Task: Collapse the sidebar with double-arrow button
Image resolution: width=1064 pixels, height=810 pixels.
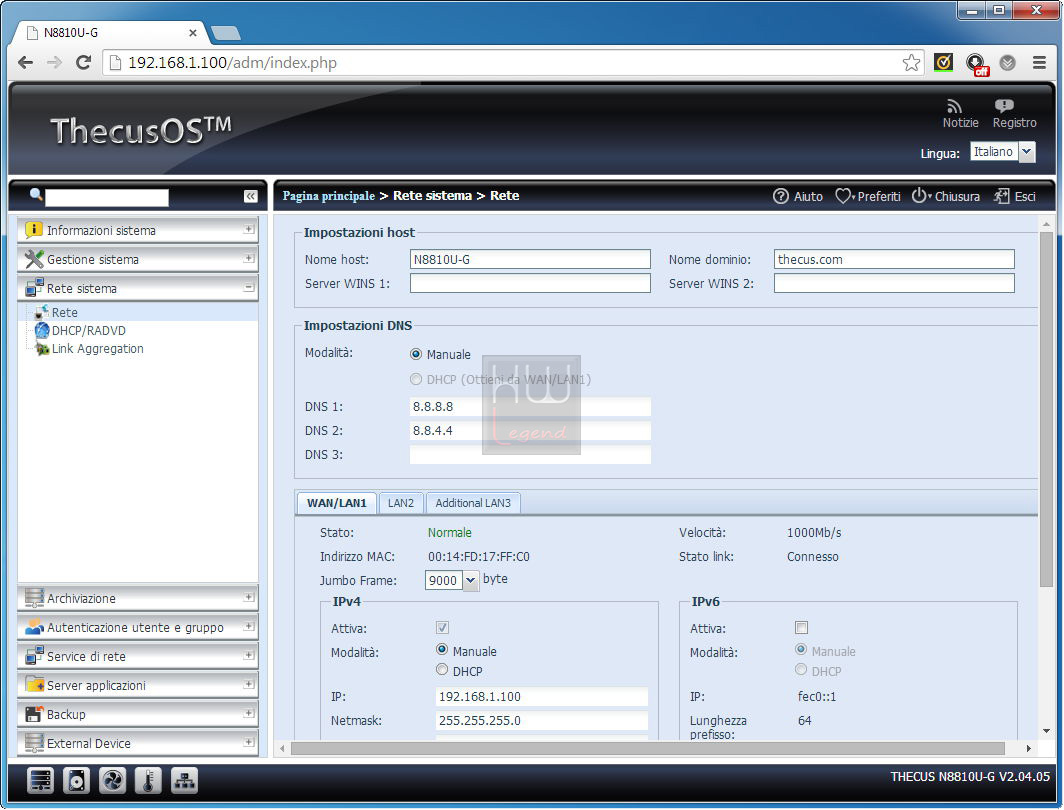Action: 250,196
